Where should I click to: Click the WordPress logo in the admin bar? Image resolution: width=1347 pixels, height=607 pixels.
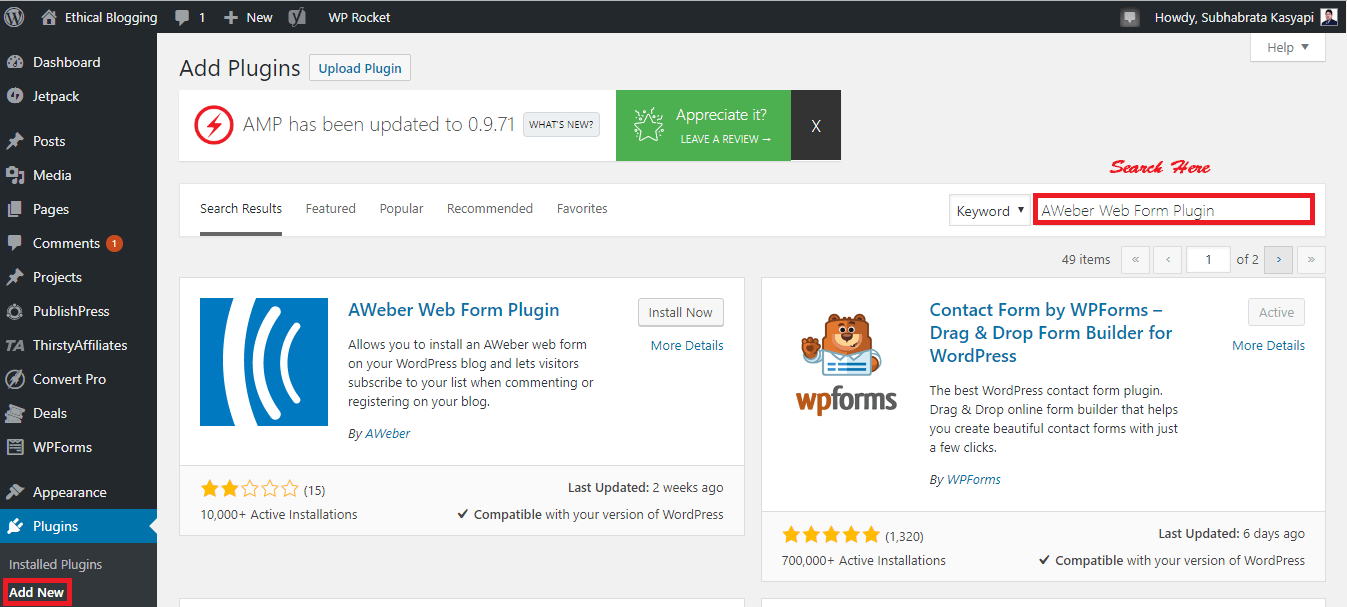coord(14,16)
